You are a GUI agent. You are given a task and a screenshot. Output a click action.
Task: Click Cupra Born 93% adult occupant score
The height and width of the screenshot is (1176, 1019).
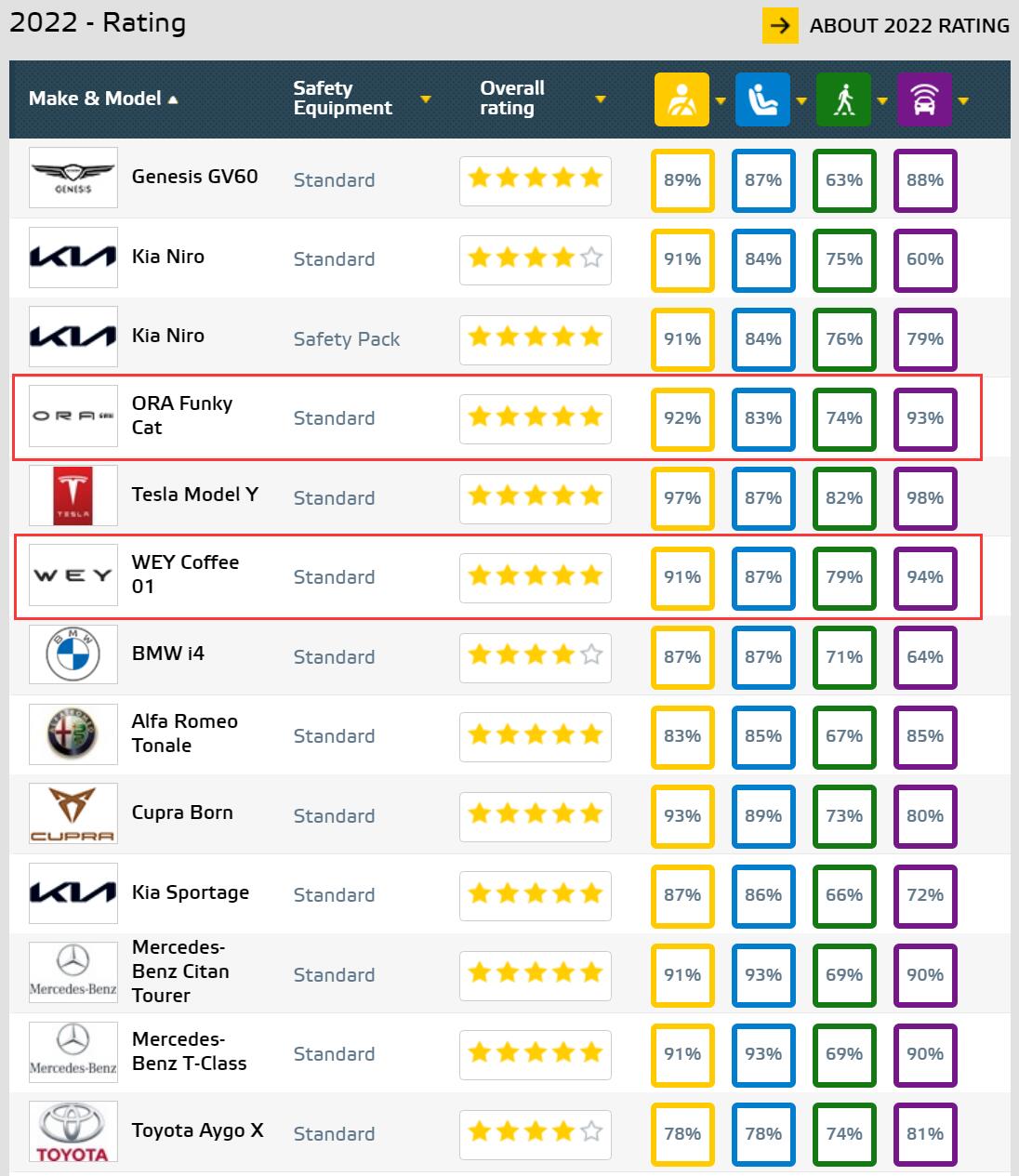(682, 815)
